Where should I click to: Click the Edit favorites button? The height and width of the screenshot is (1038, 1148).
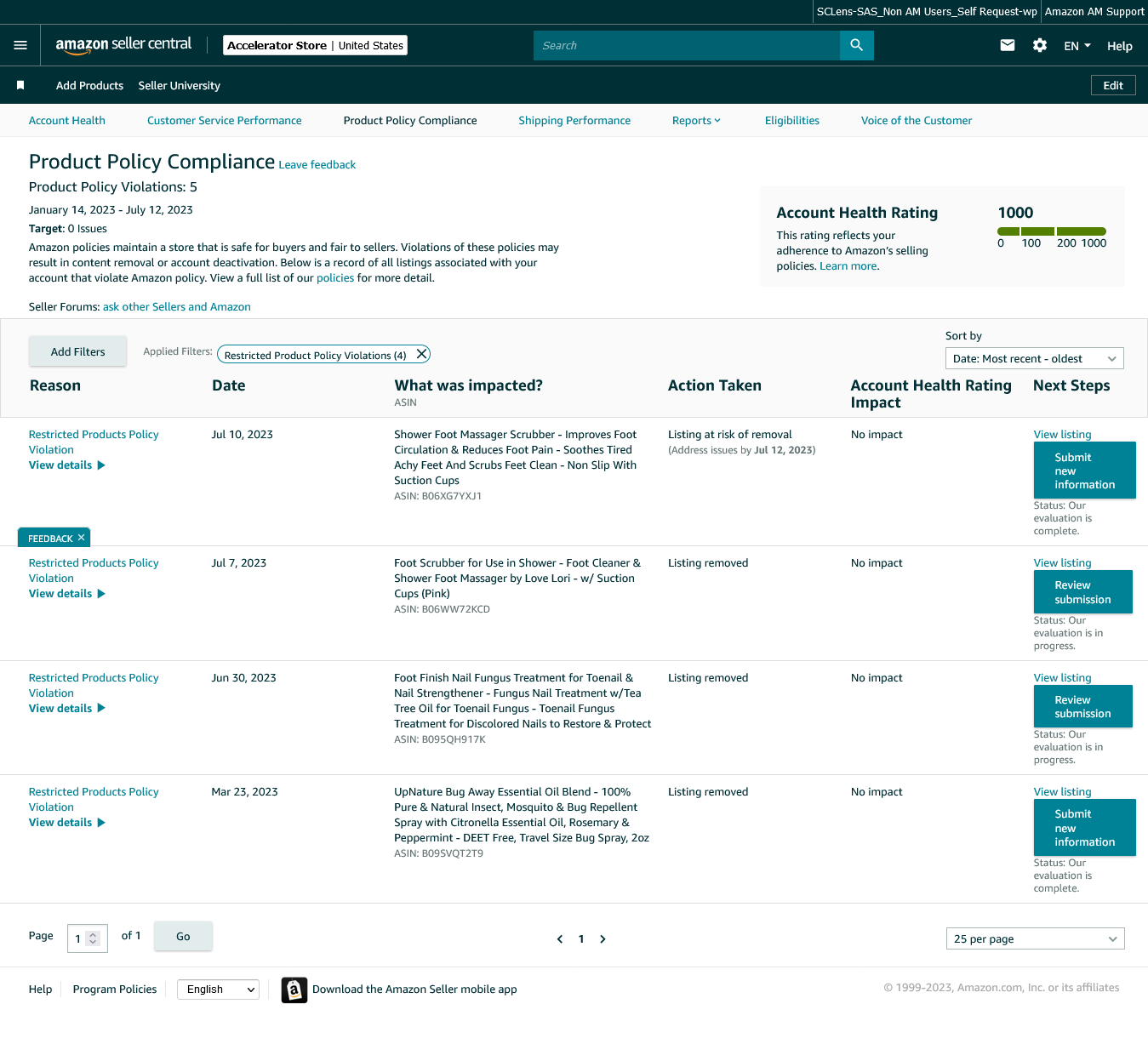point(1113,85)
